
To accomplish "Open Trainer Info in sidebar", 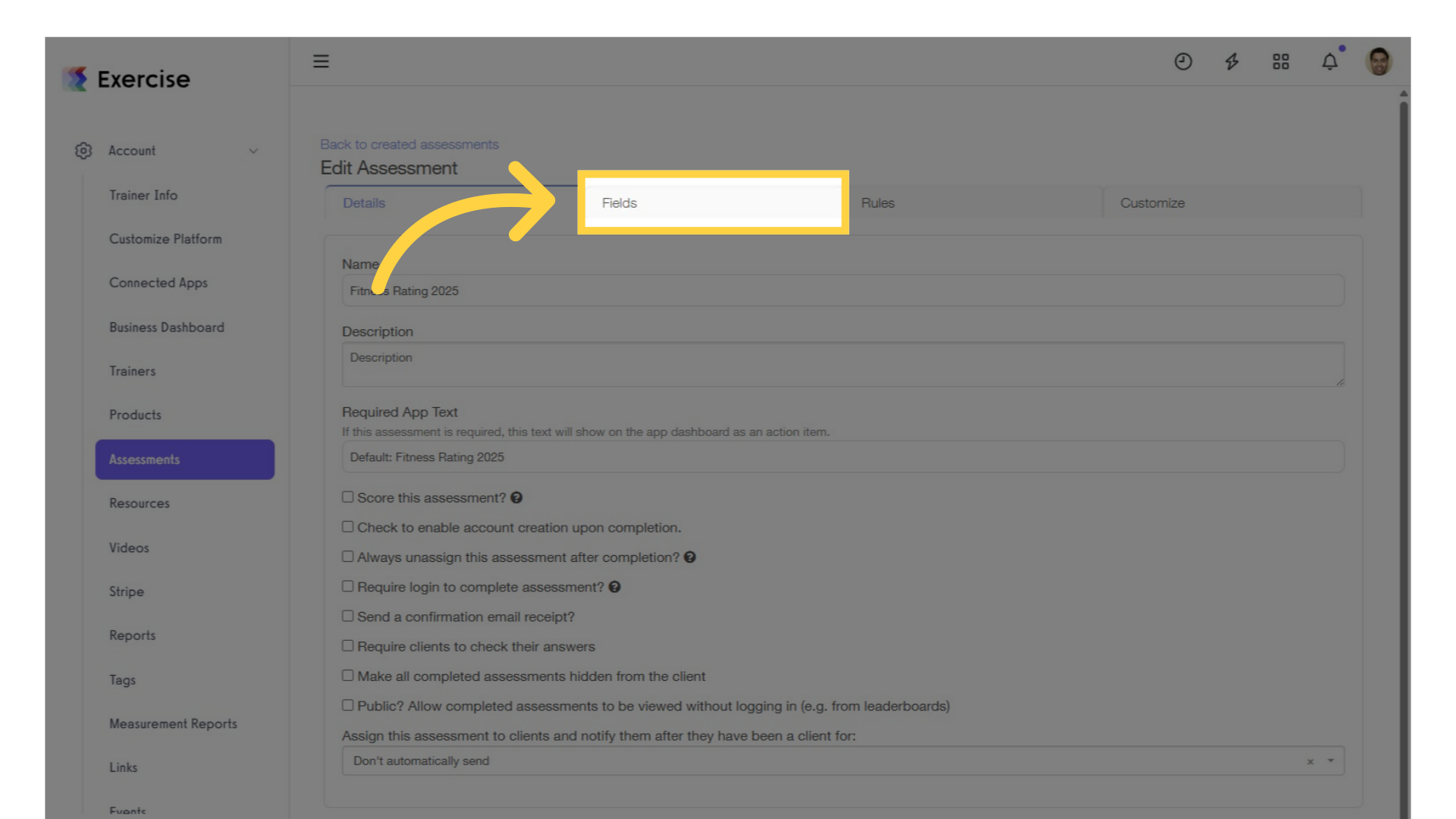I will 143,196.
